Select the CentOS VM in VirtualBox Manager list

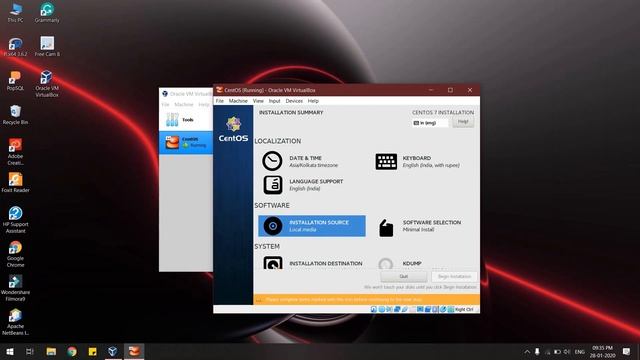(x=186, y=142)
